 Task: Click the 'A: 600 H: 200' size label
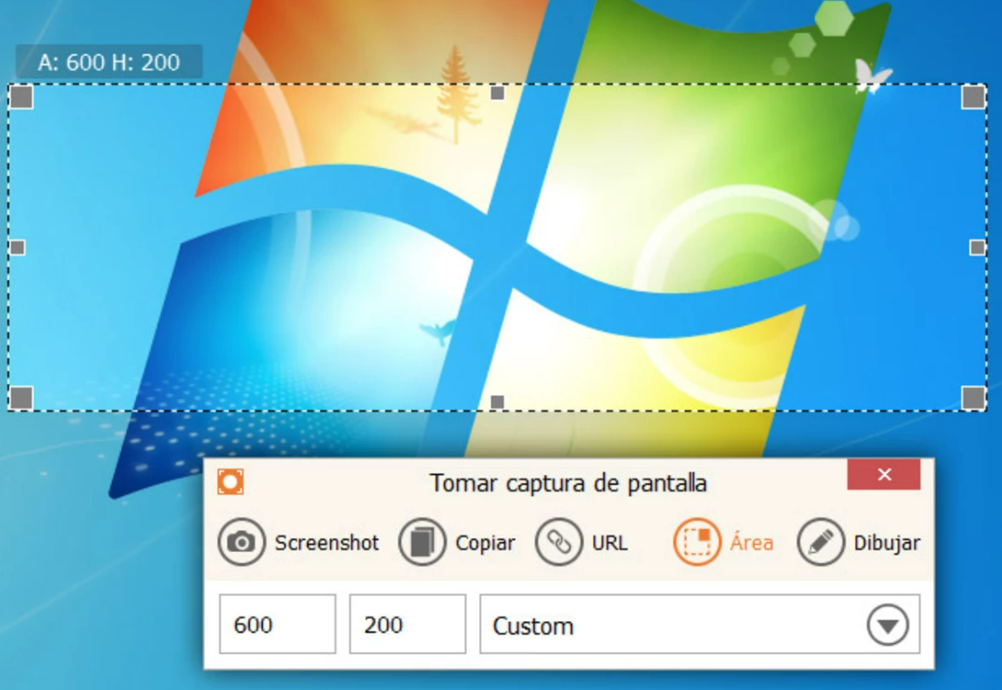(109, 62)
